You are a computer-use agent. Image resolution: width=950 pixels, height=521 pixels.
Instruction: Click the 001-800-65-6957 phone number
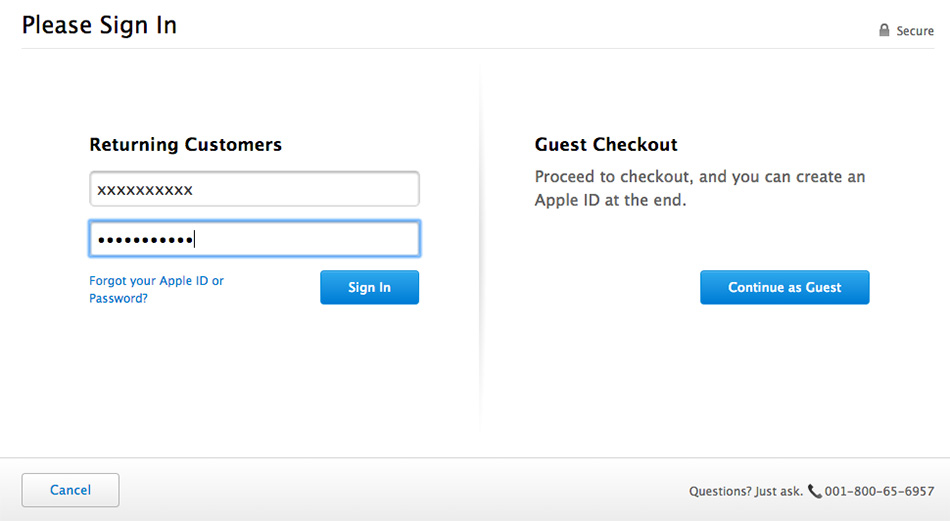[x=880, y=491]
